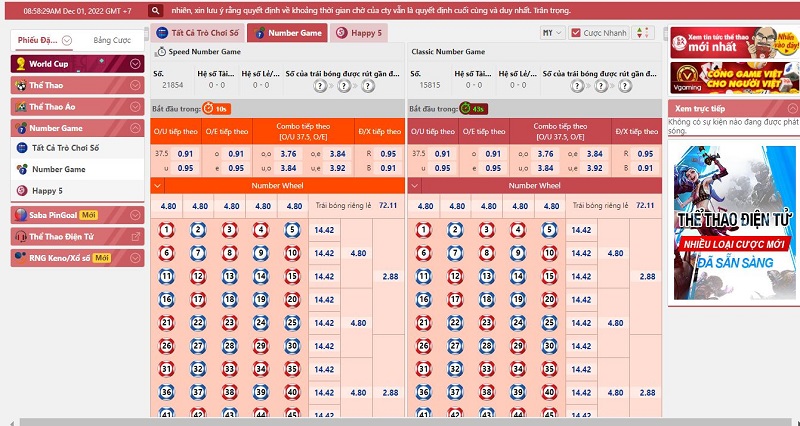Open the Thể Thao Điện Tử ad banner

[734, 223]
